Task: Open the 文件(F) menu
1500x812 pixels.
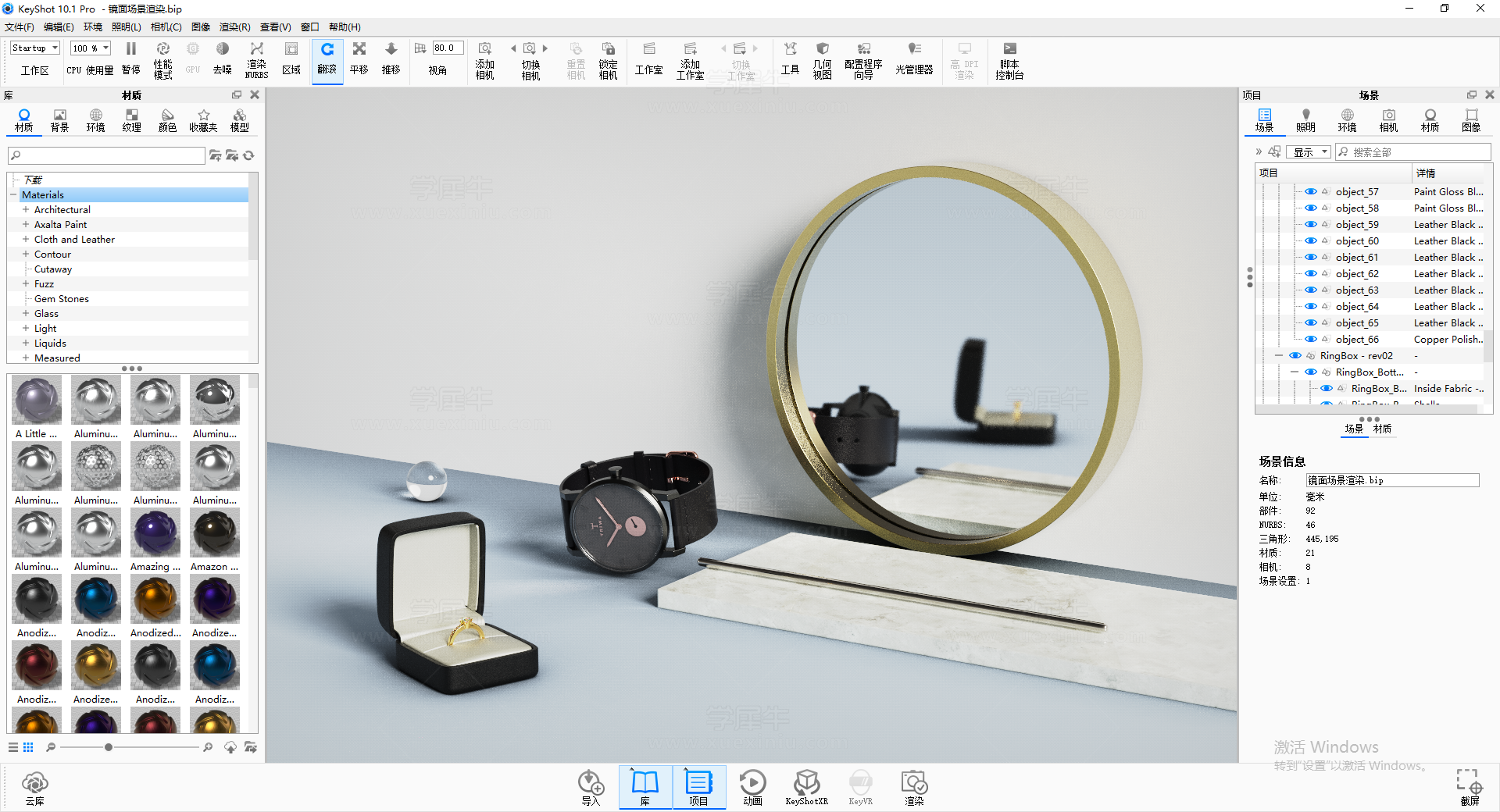Action: (x=20, y=27)
